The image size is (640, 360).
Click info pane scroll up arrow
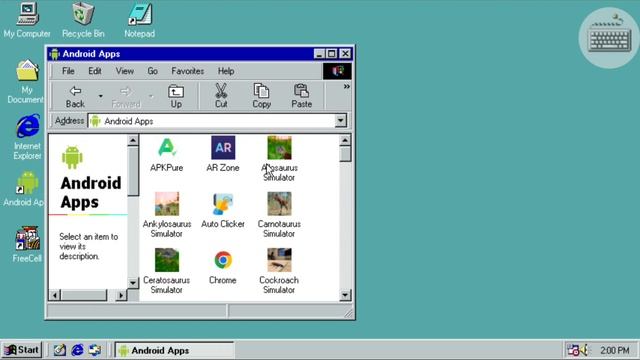(133, 140)
